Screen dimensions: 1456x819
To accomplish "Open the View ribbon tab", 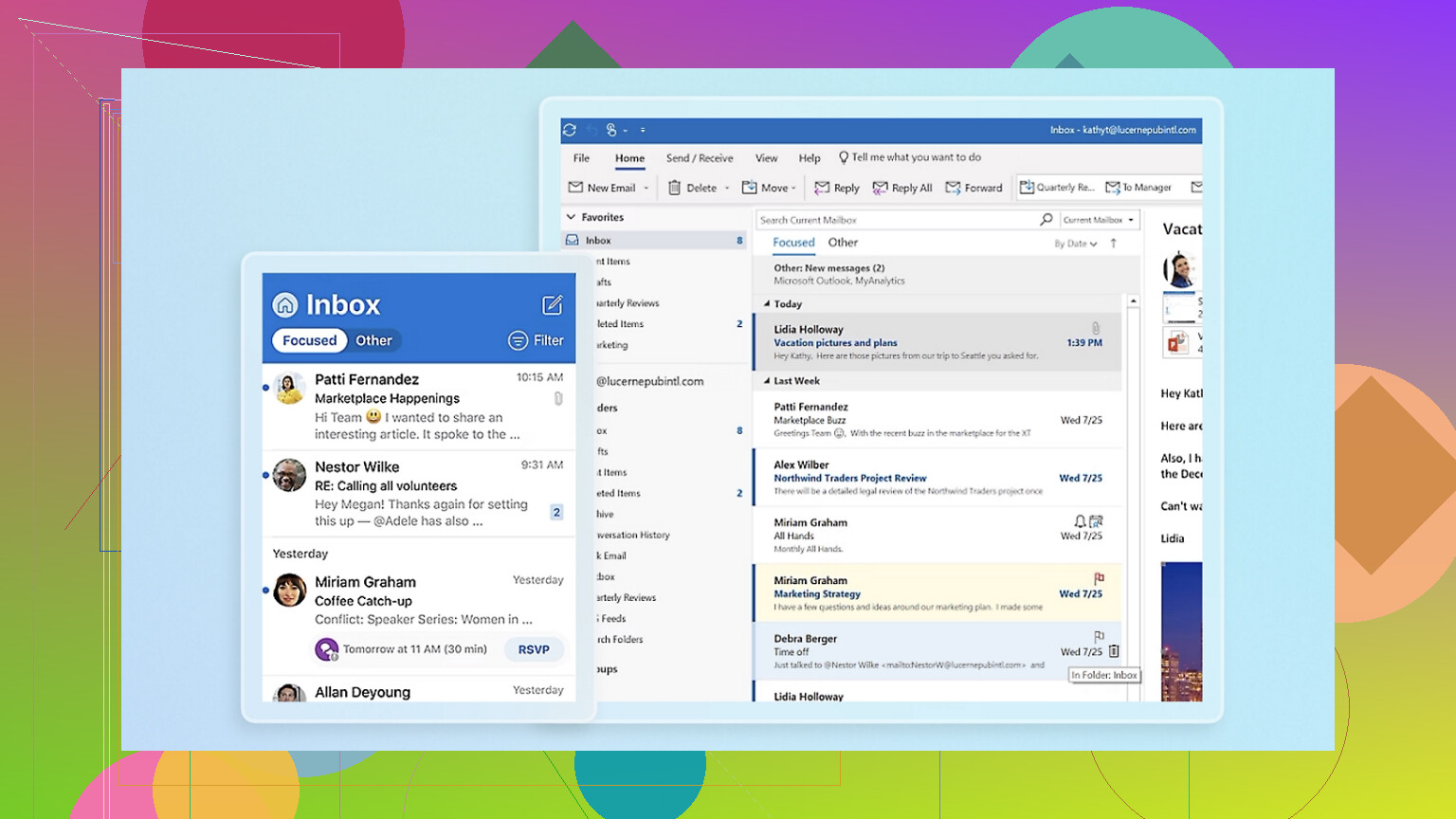I will pyautogui.click(x=766, y=158).
